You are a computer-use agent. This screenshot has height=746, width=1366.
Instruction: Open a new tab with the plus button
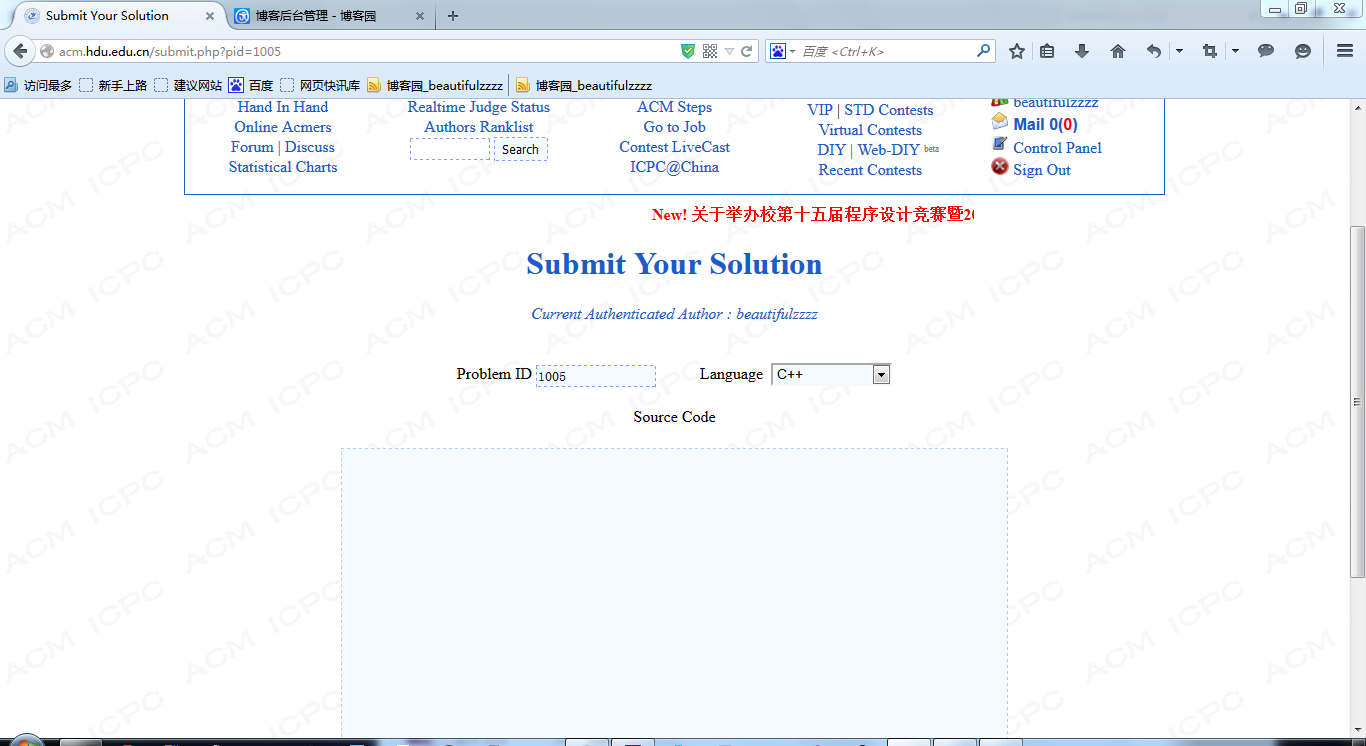tap(453, 16)
